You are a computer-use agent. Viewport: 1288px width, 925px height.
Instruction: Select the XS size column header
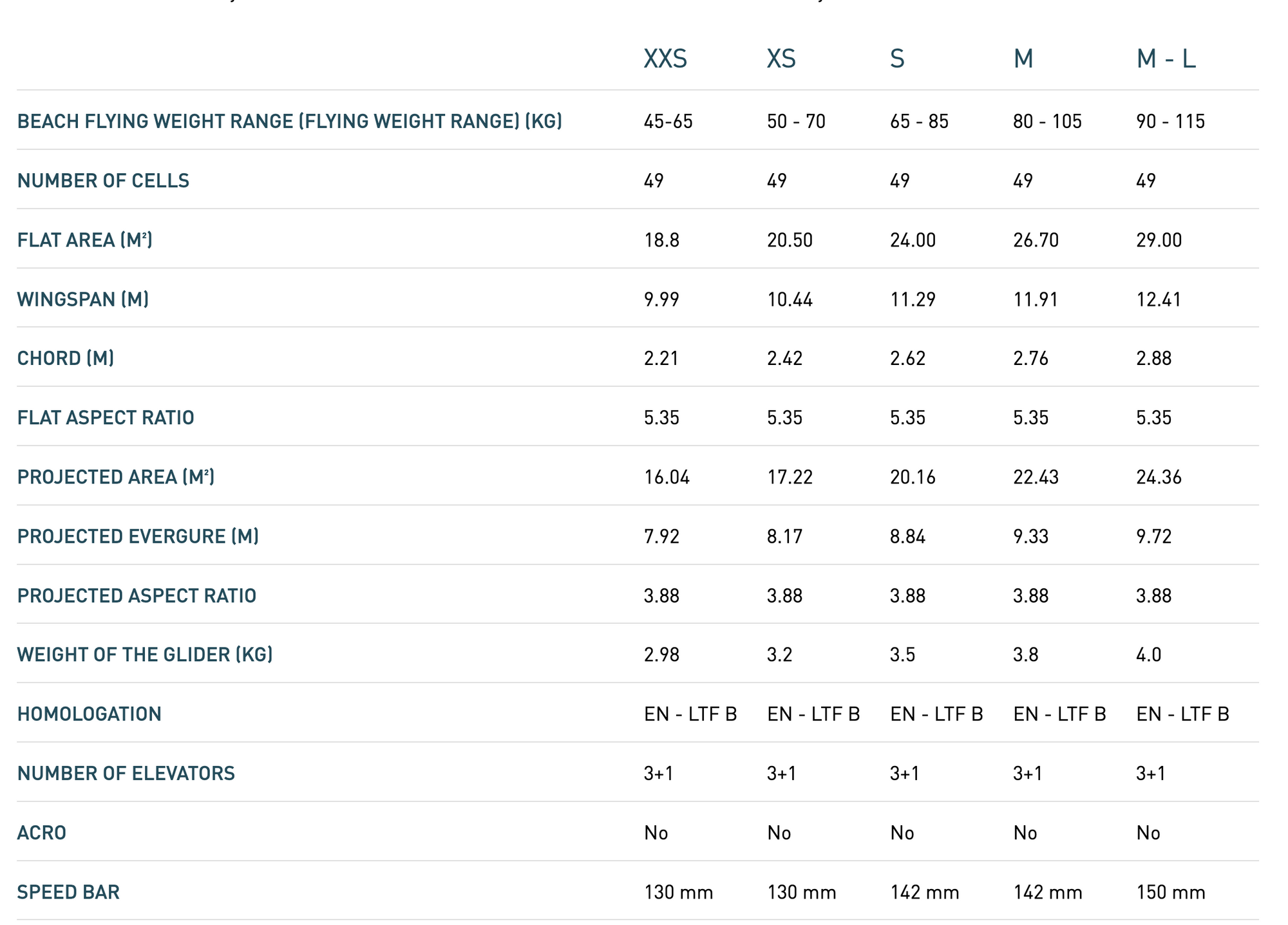point(781,59)
